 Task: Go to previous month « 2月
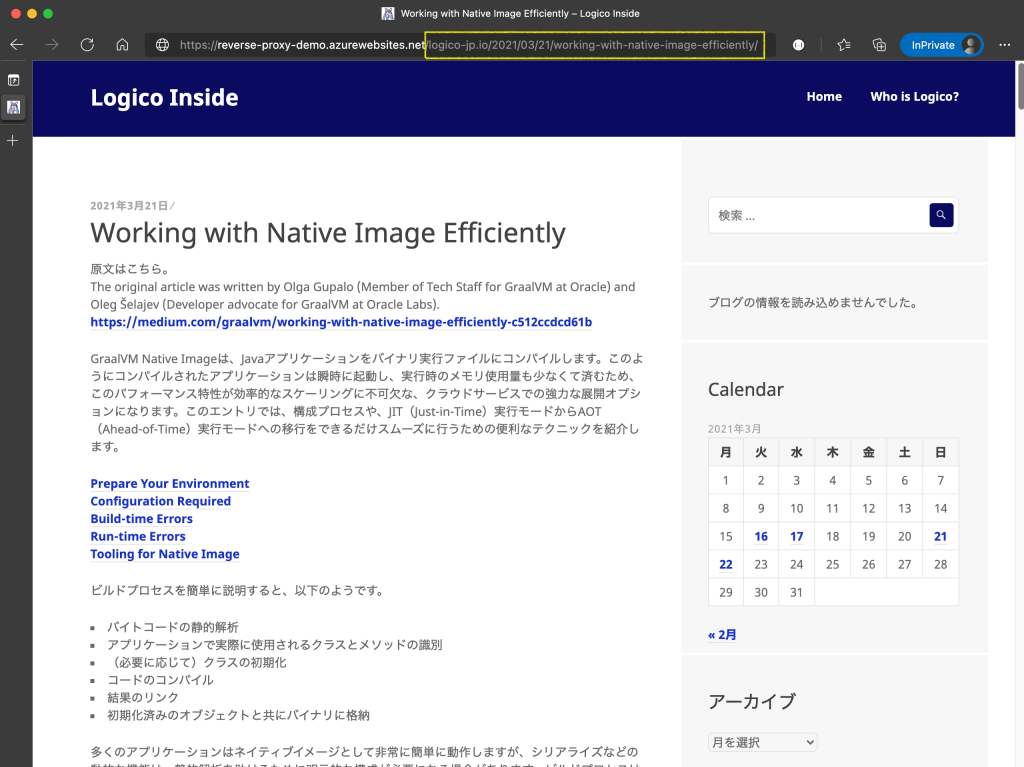click(722, 634)
